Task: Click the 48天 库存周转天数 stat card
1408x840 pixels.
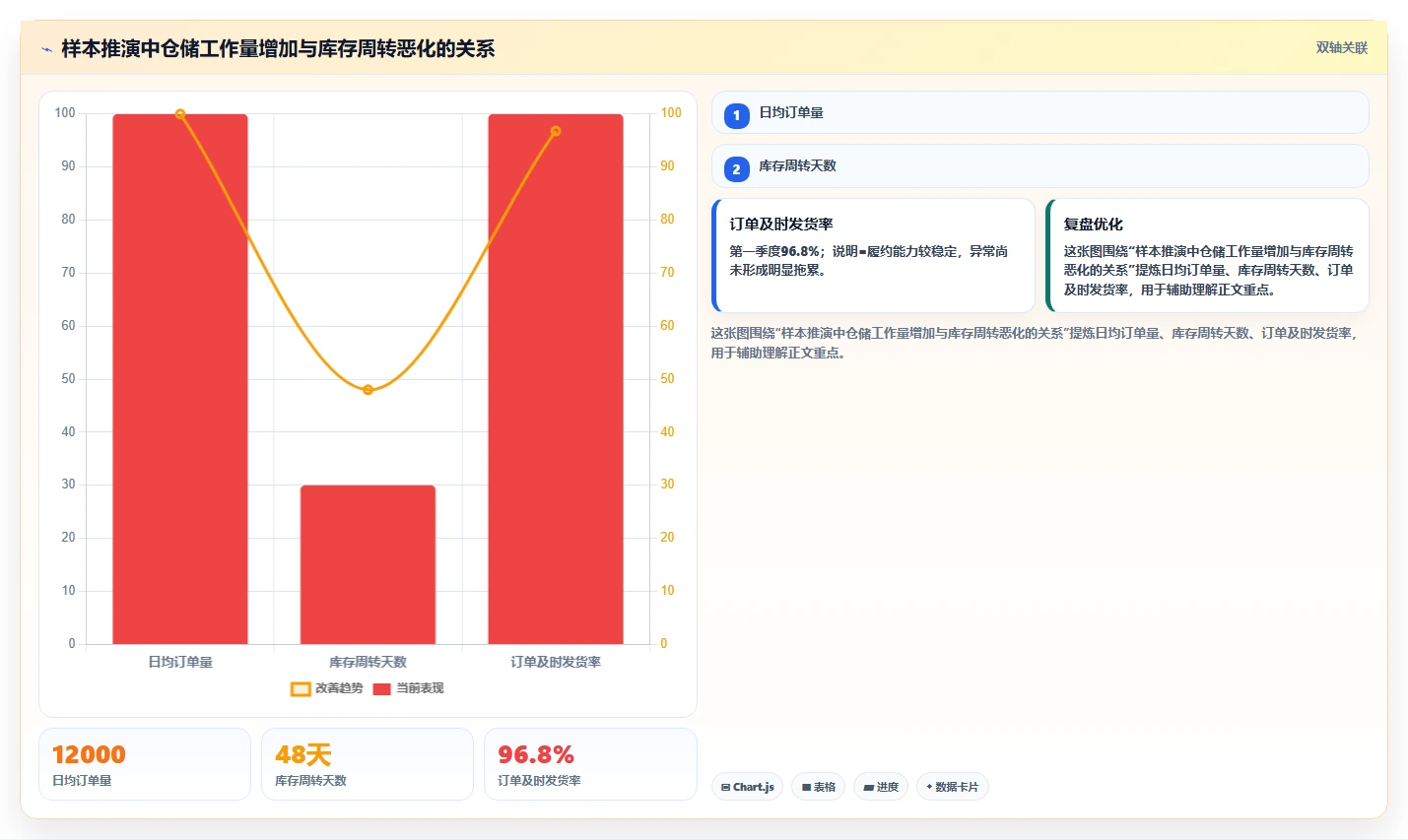Action: pyautogui.click(x=368, y=764)
